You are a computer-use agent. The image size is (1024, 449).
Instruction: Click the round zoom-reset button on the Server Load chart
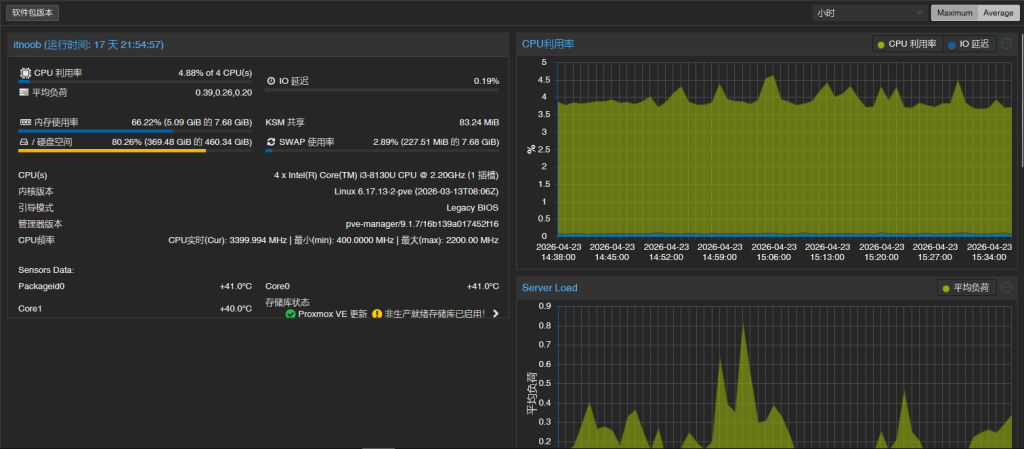click(x=1006, y=287)
